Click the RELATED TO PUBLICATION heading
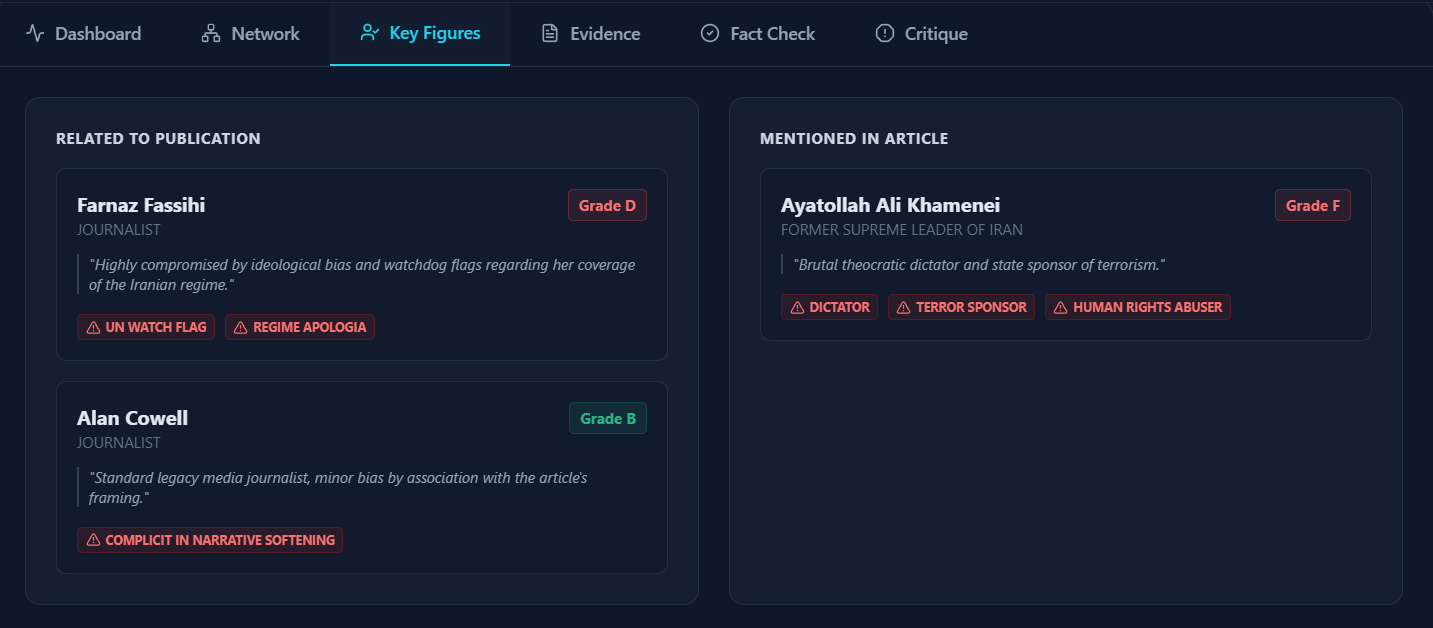Image resolution: width=1433 pixels, height=628 pixels. 158,139
